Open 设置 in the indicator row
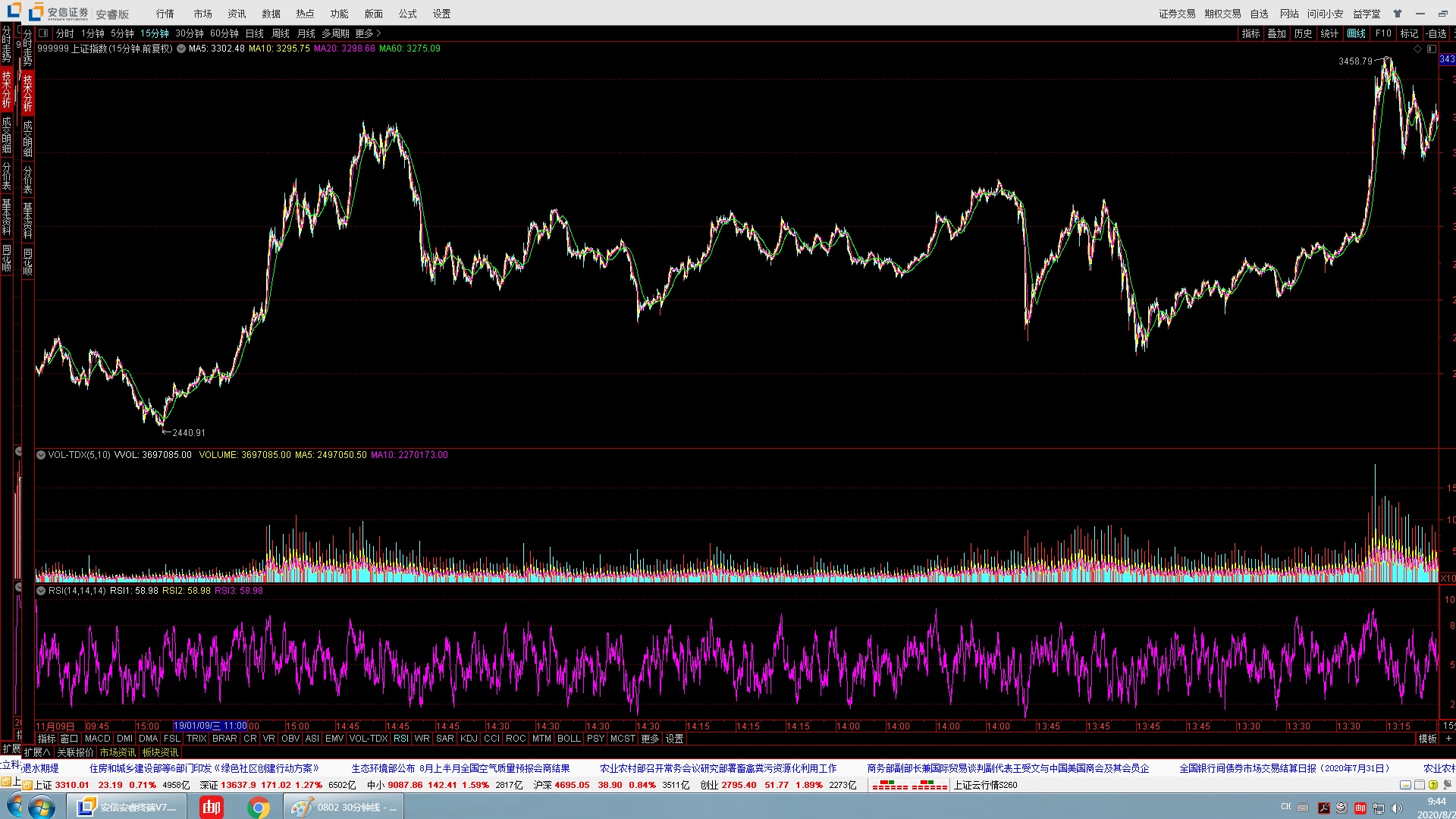1456x819 pixels. pos(674,739)
